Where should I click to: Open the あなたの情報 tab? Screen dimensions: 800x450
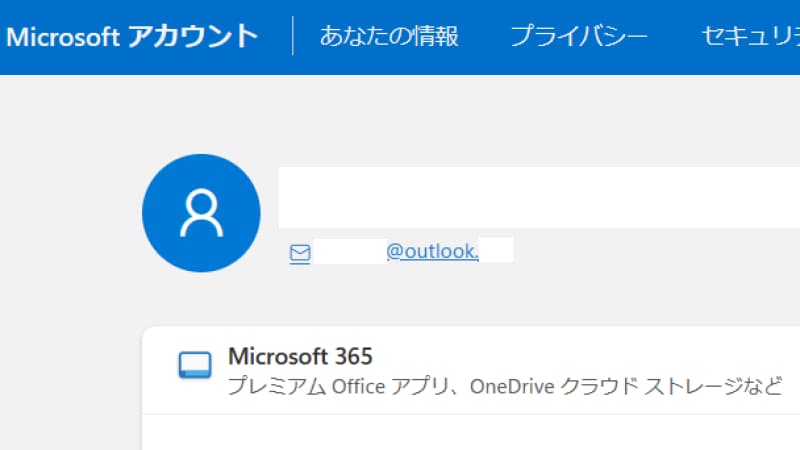coord(389,37)
